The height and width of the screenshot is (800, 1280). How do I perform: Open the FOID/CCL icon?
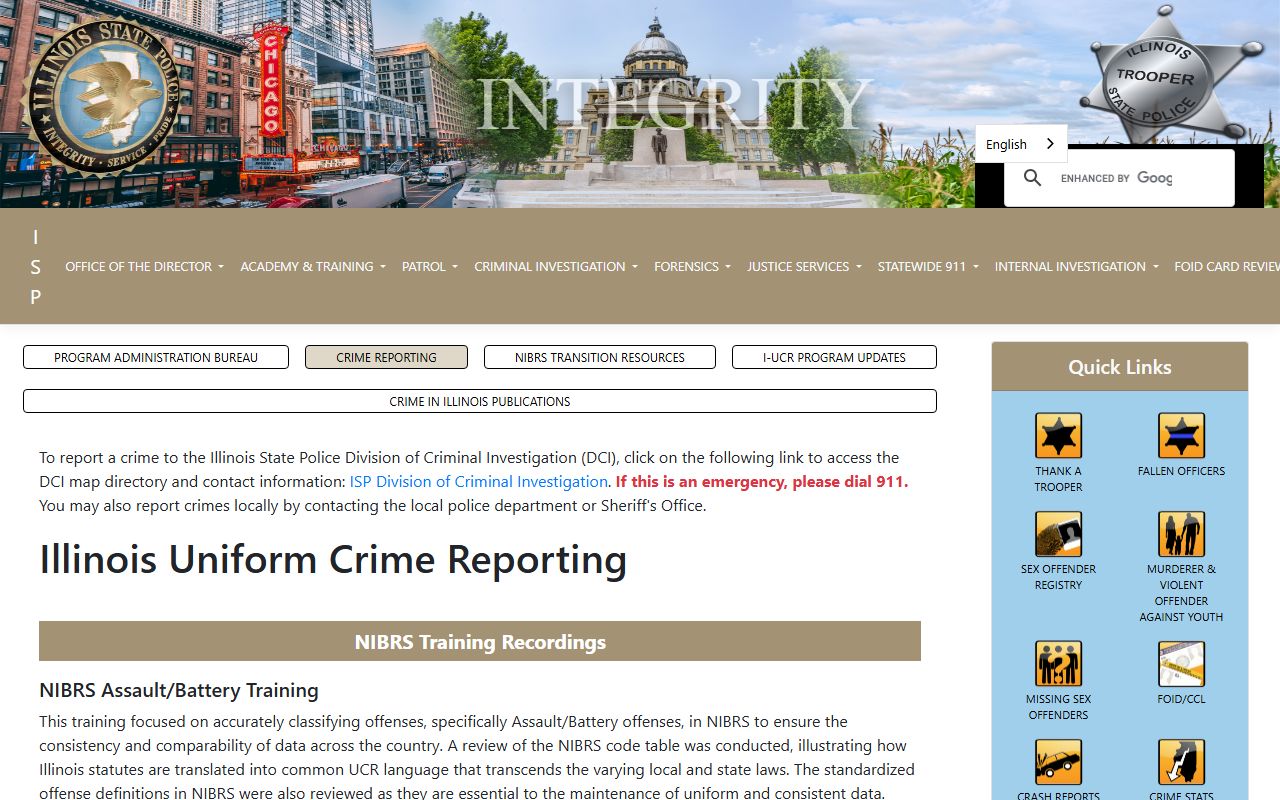click(1181, 664)
